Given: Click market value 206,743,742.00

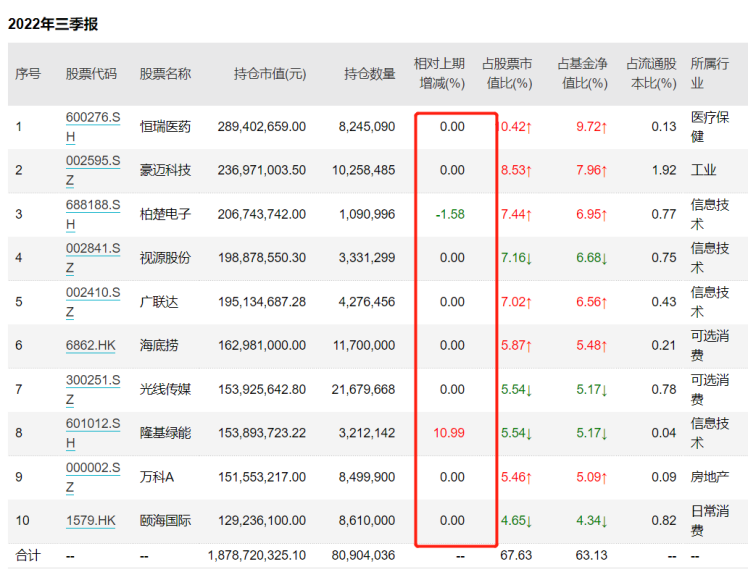Looking at the screenshot, I should point(262,214).
